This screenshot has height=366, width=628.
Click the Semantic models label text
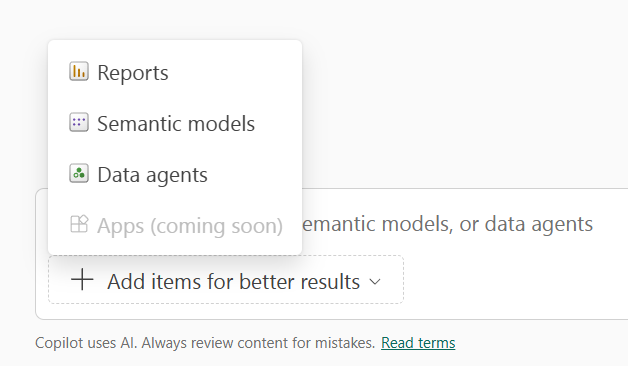[x=176, y=123]
